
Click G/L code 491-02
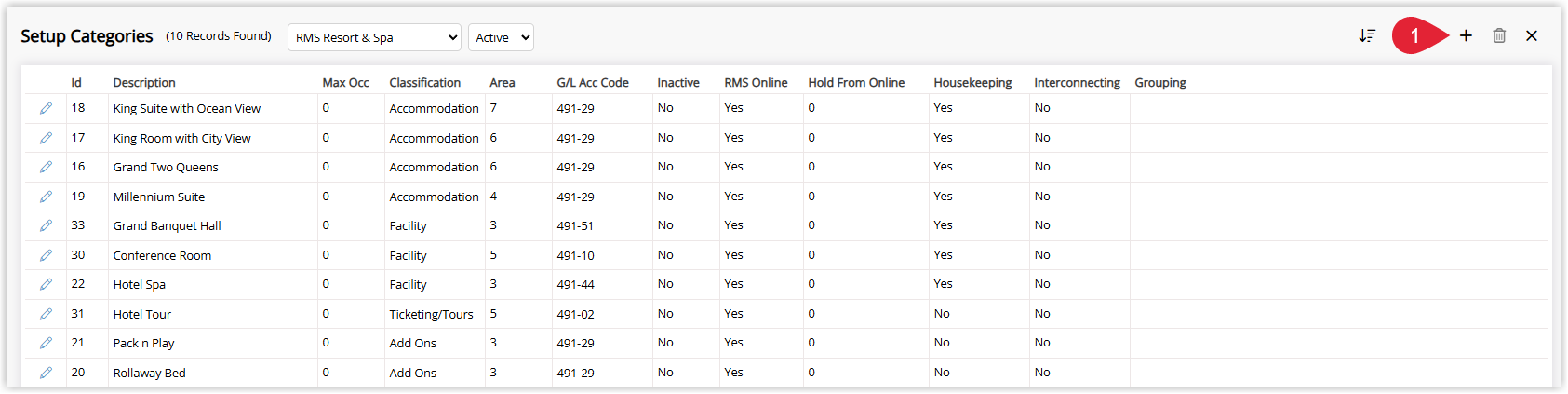point(576,314)
